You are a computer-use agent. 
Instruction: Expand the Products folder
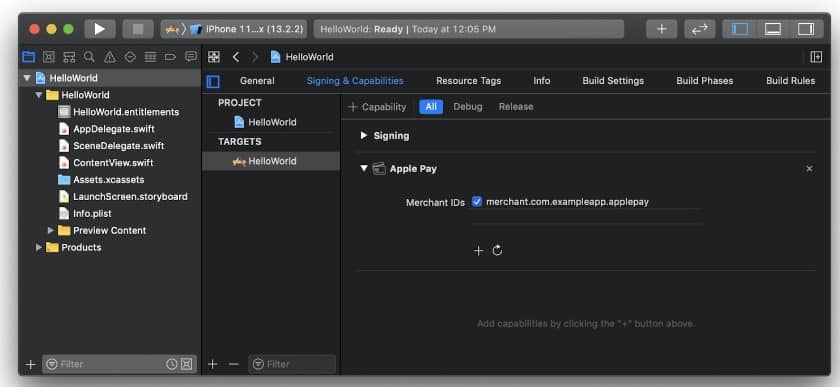[39, 247]
